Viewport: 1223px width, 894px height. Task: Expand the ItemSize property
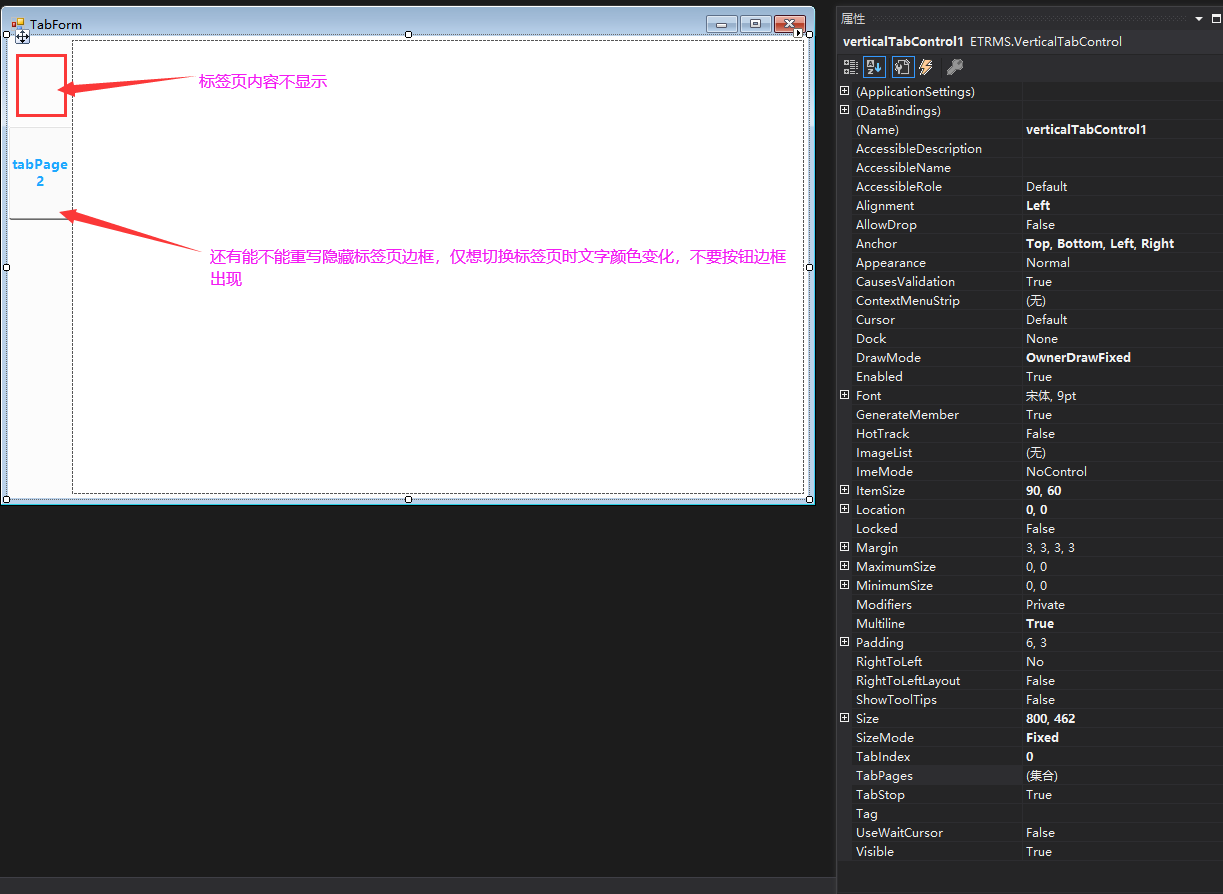[x=845, y=490]
